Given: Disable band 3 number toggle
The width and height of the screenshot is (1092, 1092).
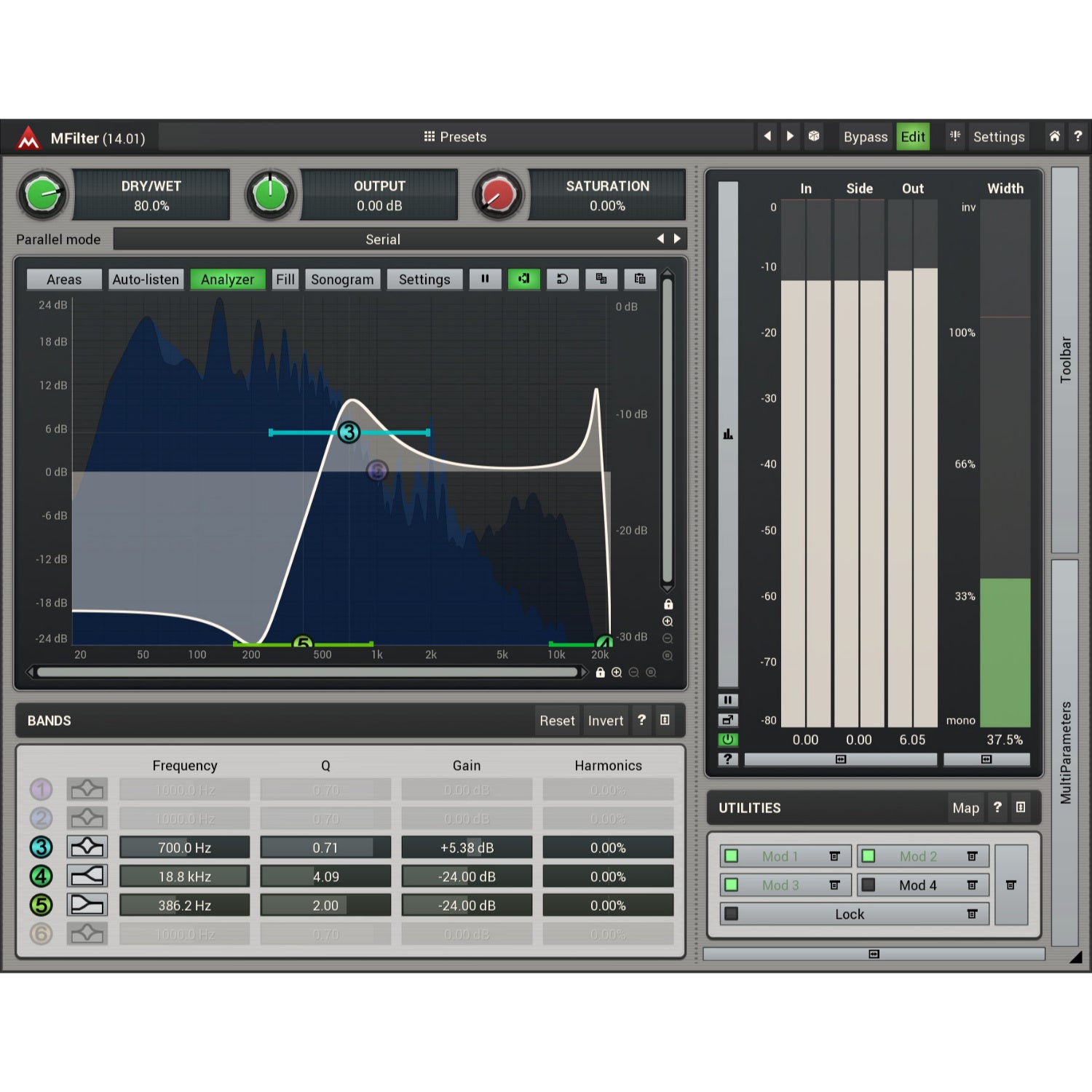Looking at the screenshot, I should [41, 847].
